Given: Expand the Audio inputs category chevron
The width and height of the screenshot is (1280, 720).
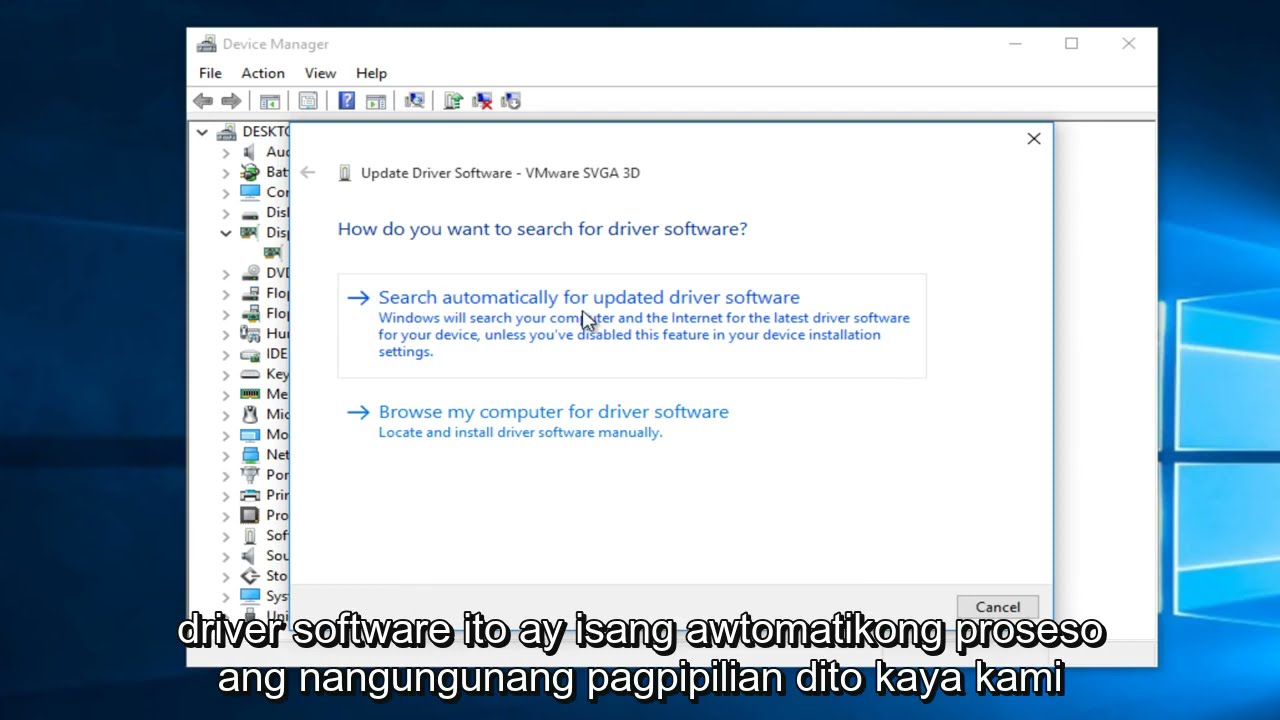Looking at the screenshot, I should 226,152.
